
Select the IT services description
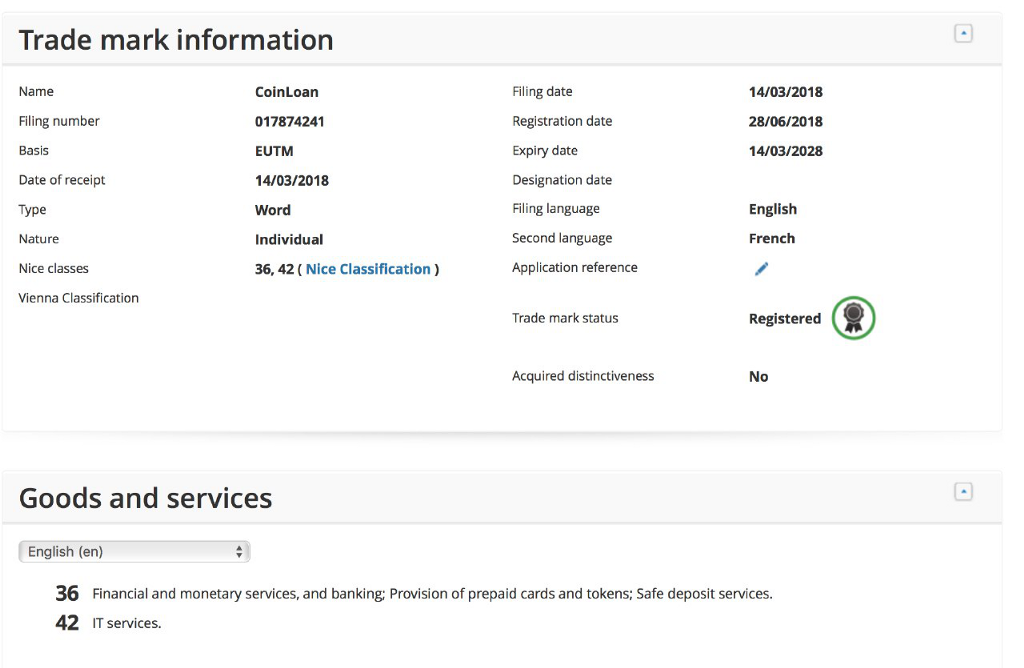click(x=127, y=624)
